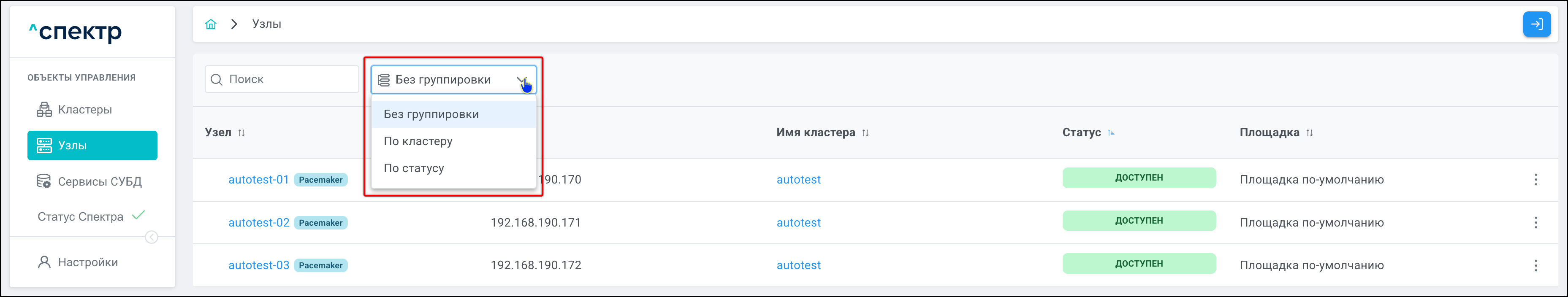The image size is (1568, 297).
Task: Collapse the Без группировки grouping dropdown
Action: coord(521,80)
